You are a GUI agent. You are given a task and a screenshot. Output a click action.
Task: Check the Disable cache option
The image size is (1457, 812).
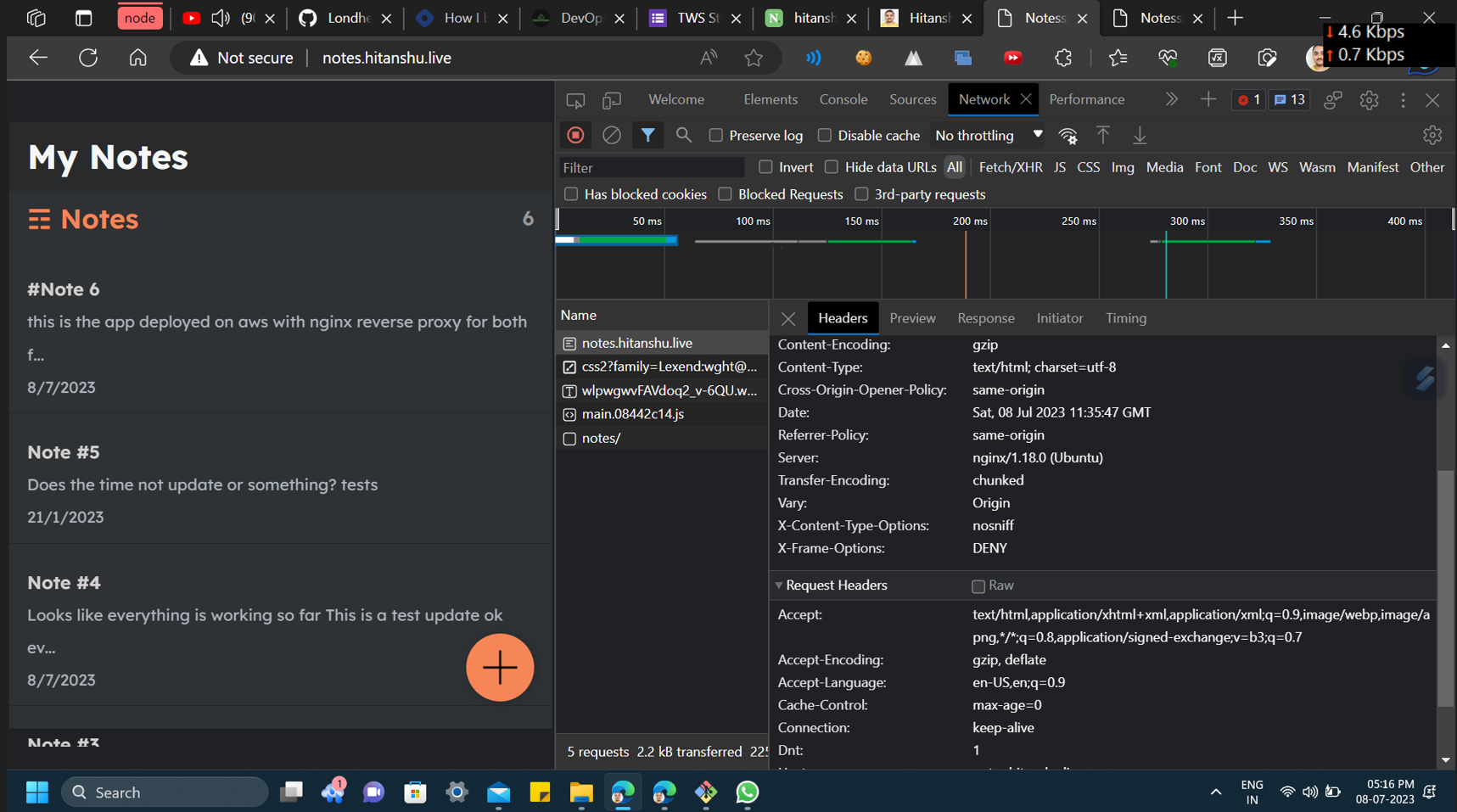[825, 135]
